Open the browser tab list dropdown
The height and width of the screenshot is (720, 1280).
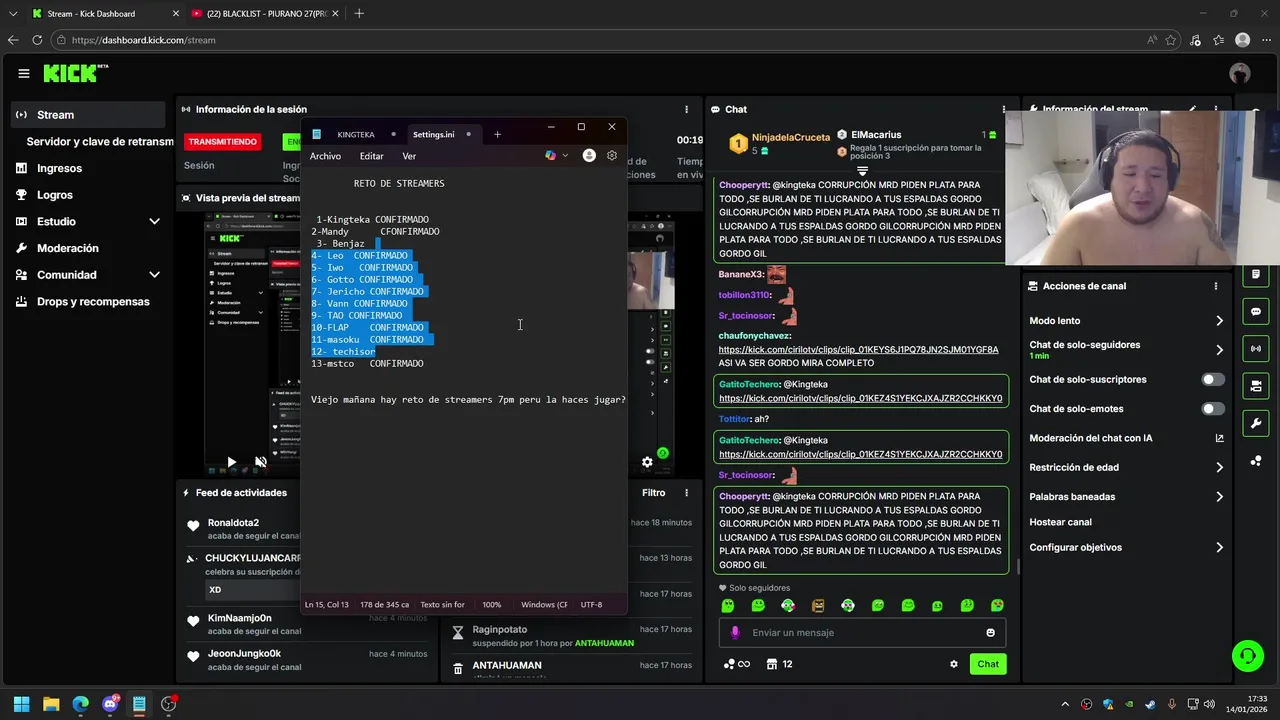click(13, 14)
